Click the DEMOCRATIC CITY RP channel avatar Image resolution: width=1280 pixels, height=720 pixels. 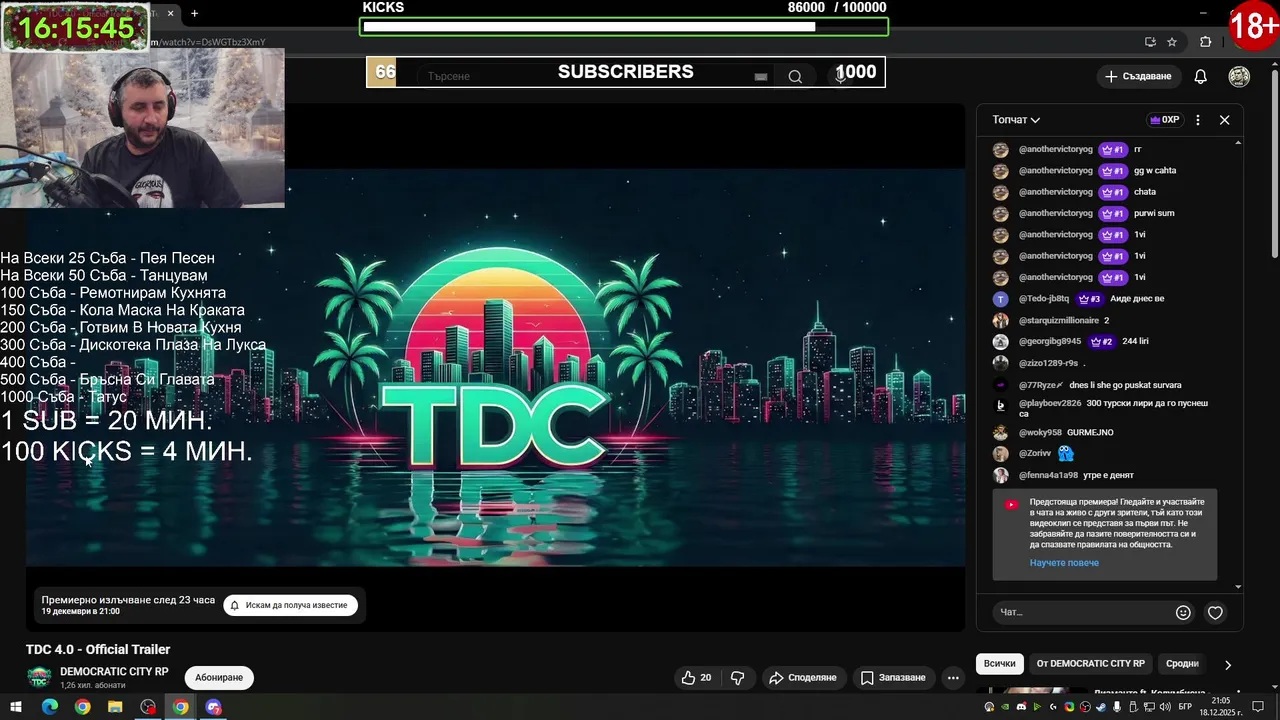coord(39,677)
